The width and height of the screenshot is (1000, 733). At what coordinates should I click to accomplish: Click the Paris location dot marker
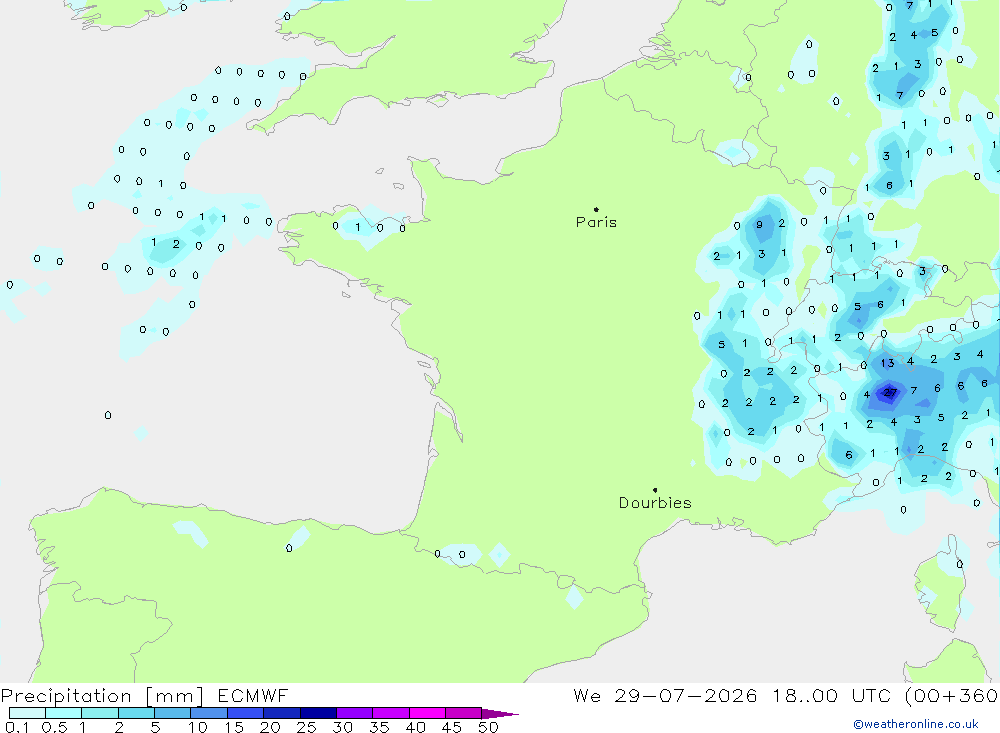point(596,209)
